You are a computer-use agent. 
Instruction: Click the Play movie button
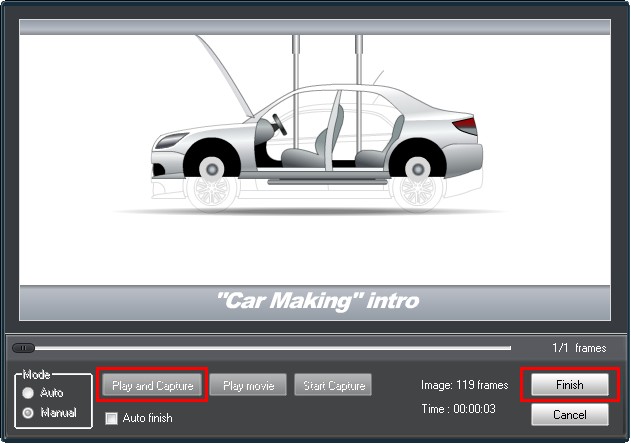(x=248, y=385)
